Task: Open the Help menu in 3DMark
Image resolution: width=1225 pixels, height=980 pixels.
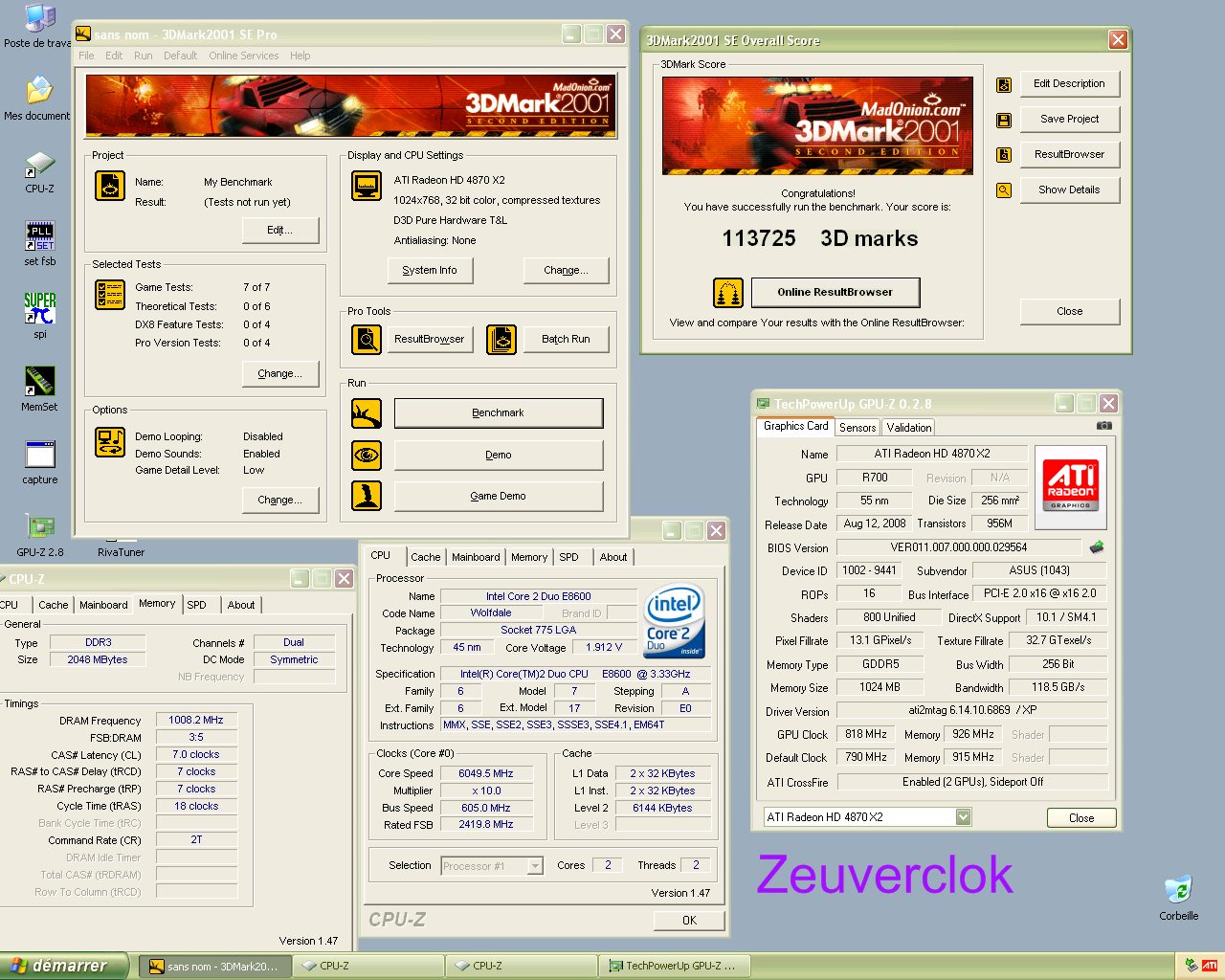Action: (301, 56)
